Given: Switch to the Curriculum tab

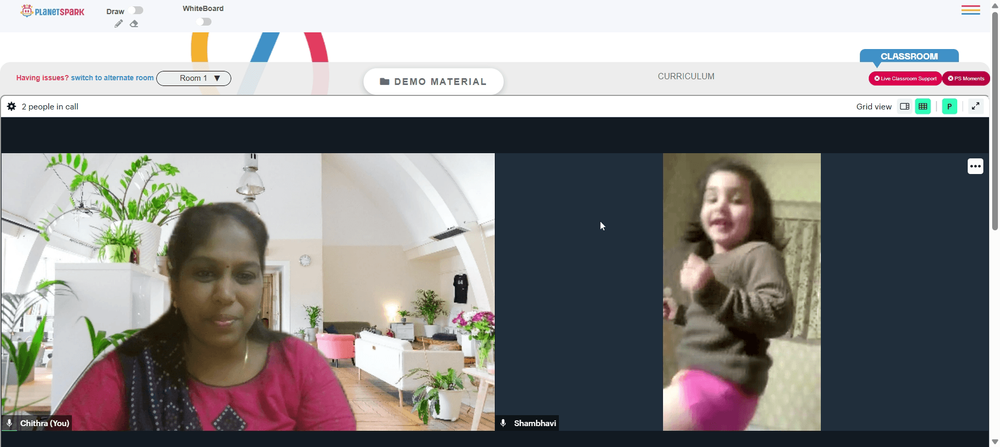Looking at the screenshot, I should 686,77.
